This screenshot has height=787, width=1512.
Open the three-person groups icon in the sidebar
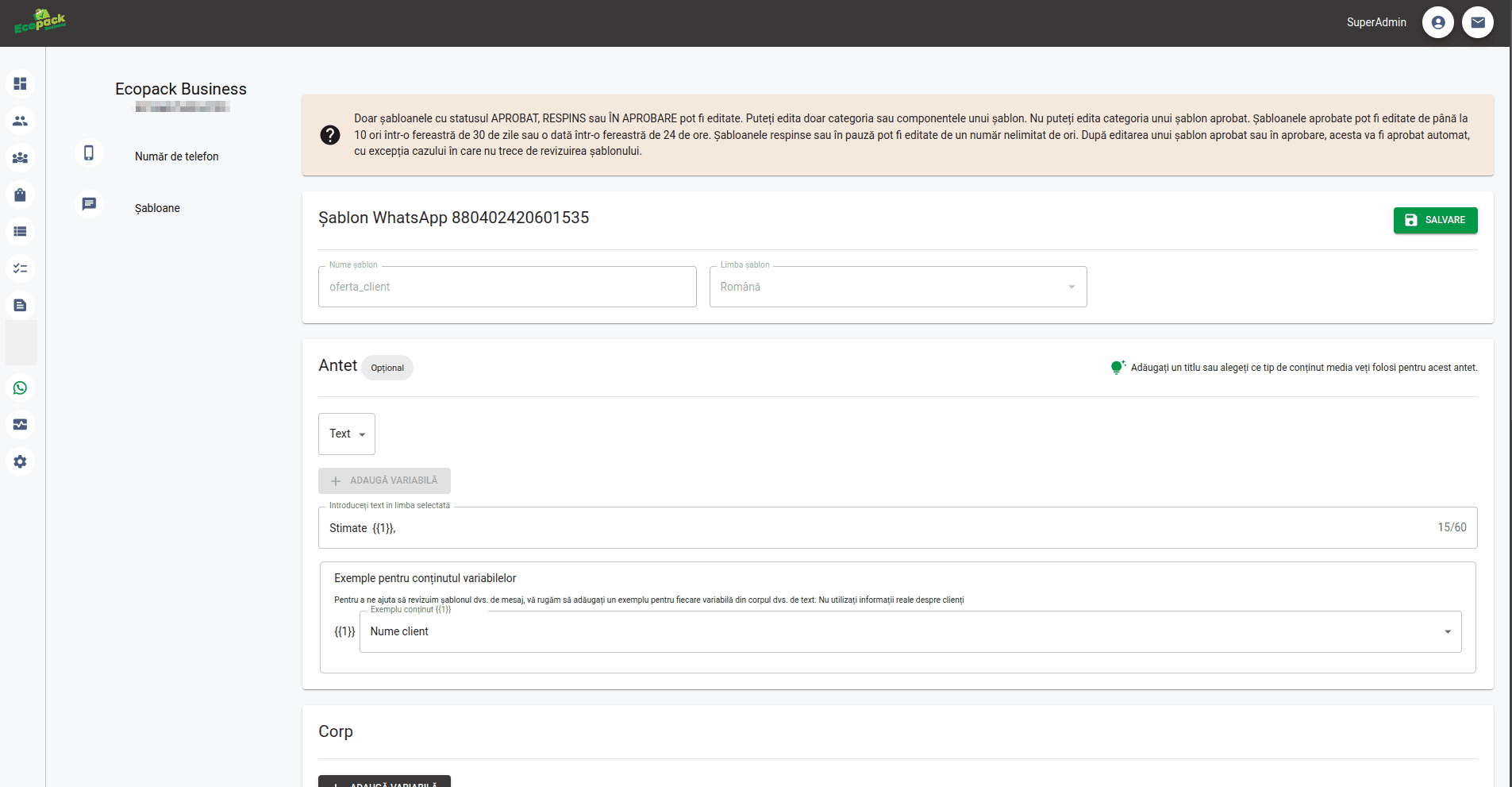[20, 158]
